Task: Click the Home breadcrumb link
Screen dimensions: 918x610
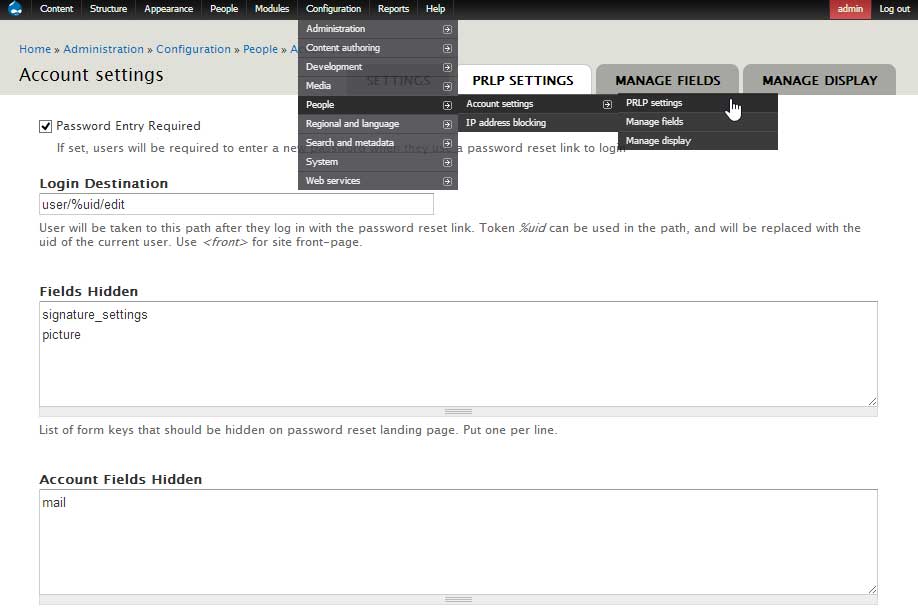Action: click(35, 48)
